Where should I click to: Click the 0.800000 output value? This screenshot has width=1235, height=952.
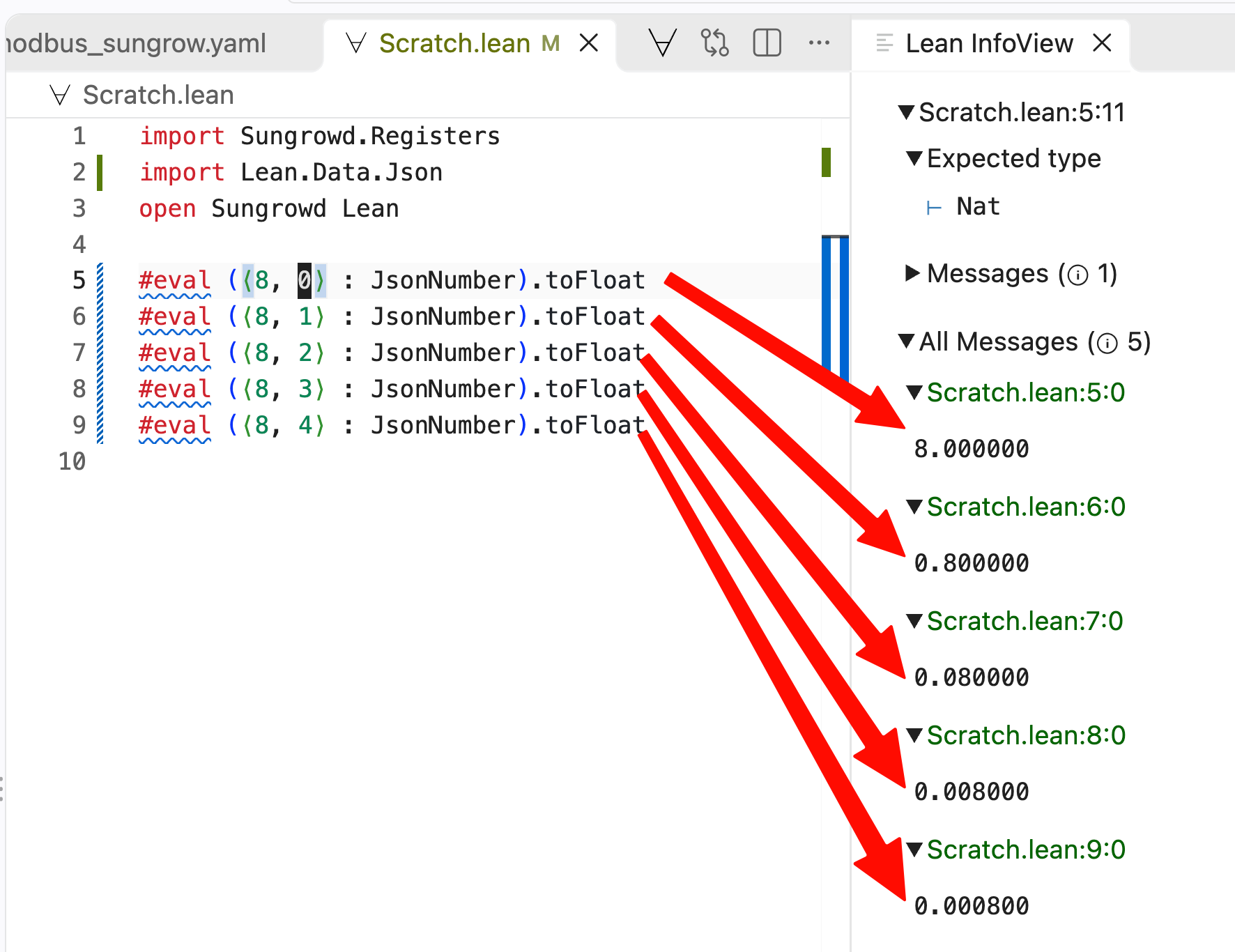(x=972, y=563)
